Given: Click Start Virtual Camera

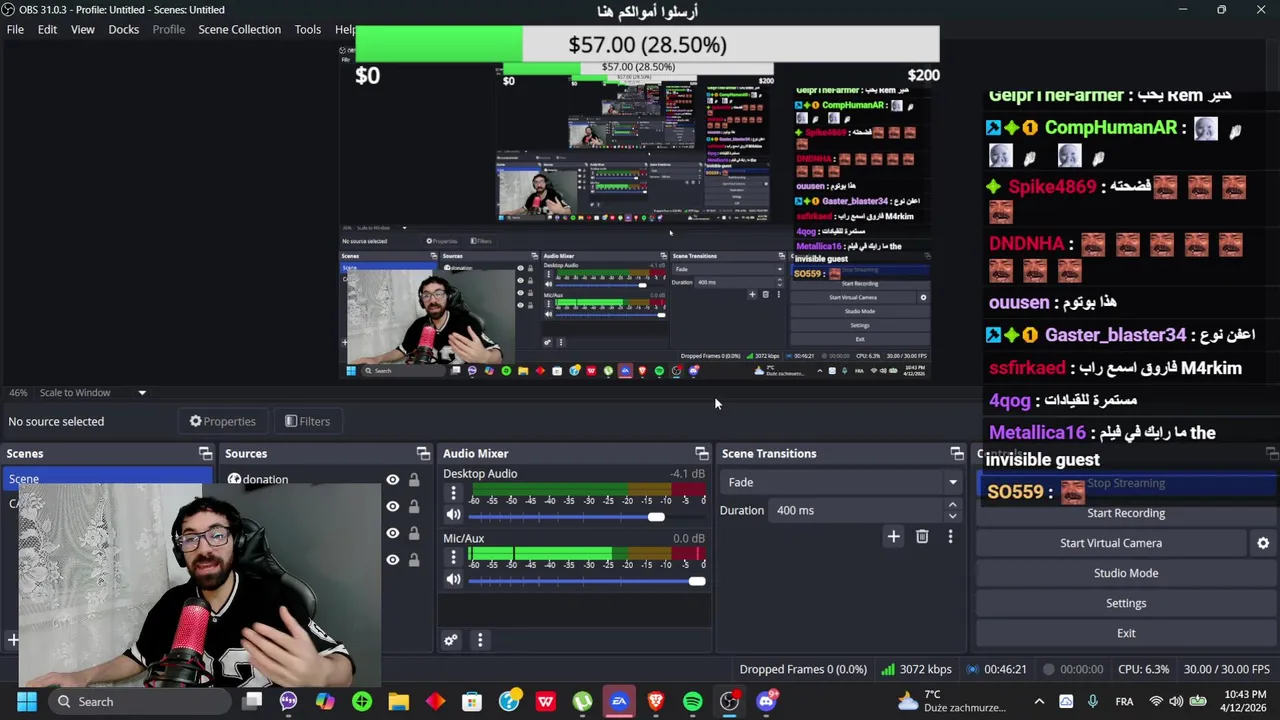Looking at the screenshot, I should pos(1111,543).
